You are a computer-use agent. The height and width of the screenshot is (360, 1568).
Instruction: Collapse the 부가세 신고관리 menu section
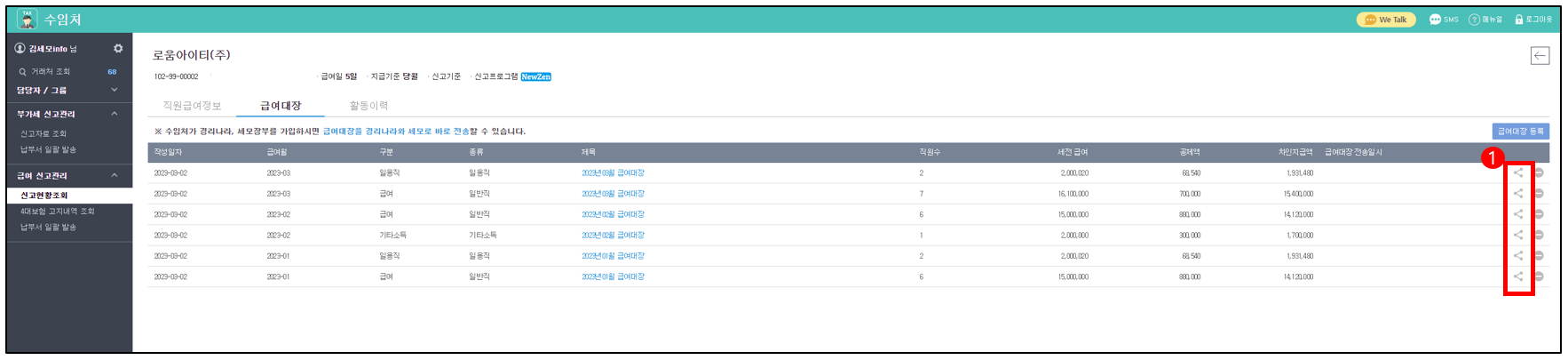point(115,115)
